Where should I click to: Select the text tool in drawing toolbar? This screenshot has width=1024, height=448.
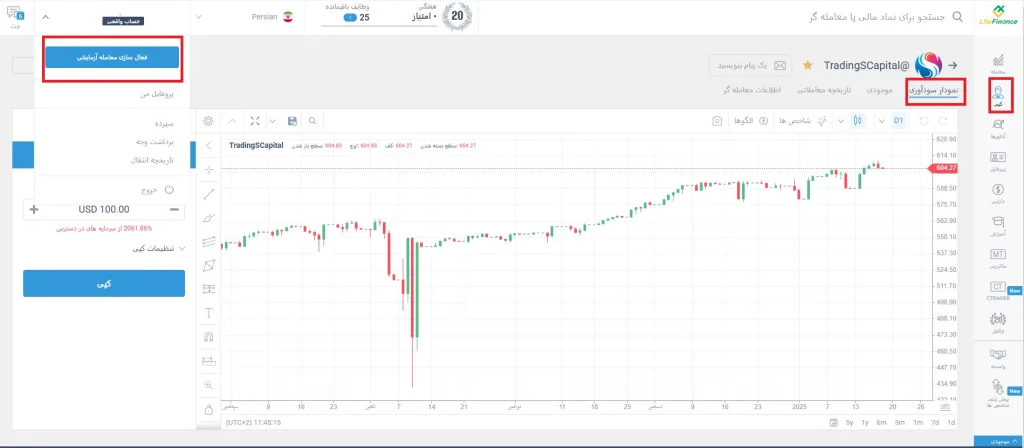[x=208, y=313]
